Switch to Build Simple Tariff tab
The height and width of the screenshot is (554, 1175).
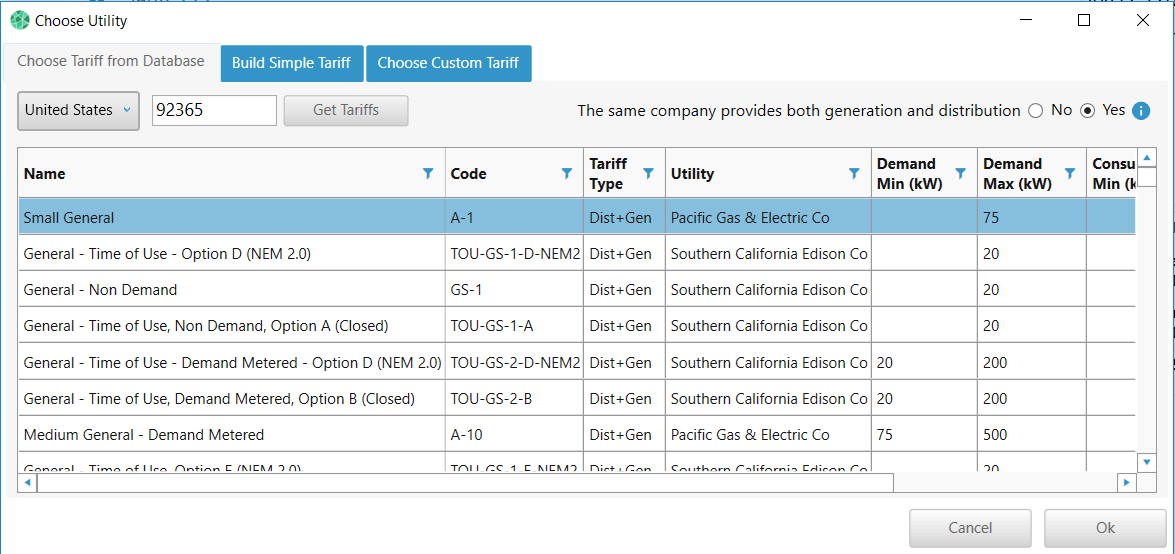tap(291, 63)
